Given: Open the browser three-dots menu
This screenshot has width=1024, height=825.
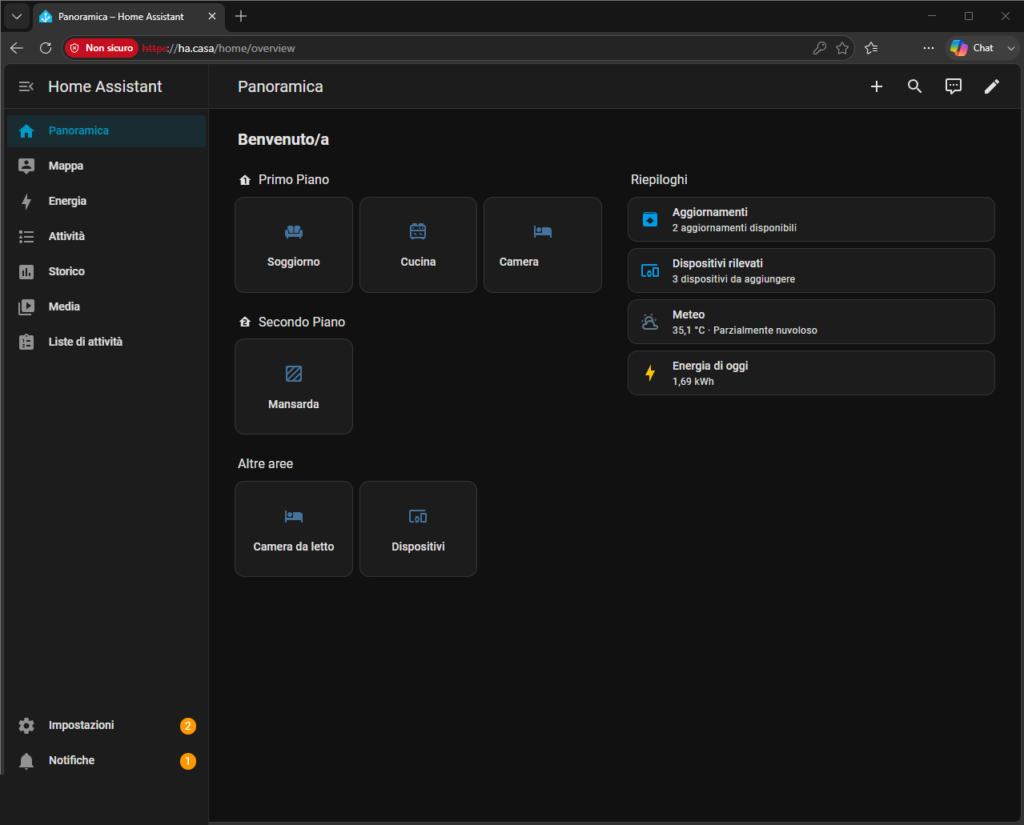Looking at the screenshot, I should pos(928,48).
